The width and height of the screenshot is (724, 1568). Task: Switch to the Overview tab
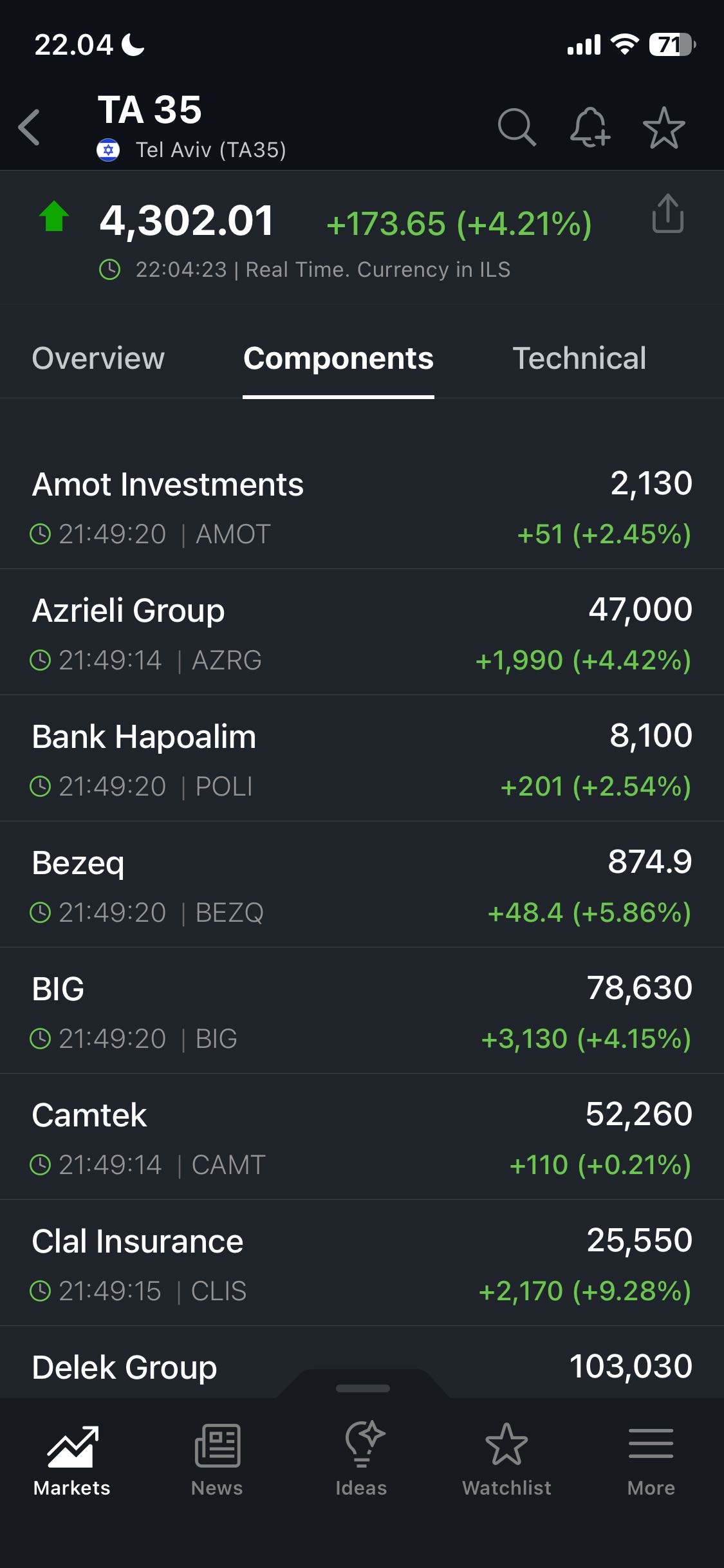pos(98,359)
